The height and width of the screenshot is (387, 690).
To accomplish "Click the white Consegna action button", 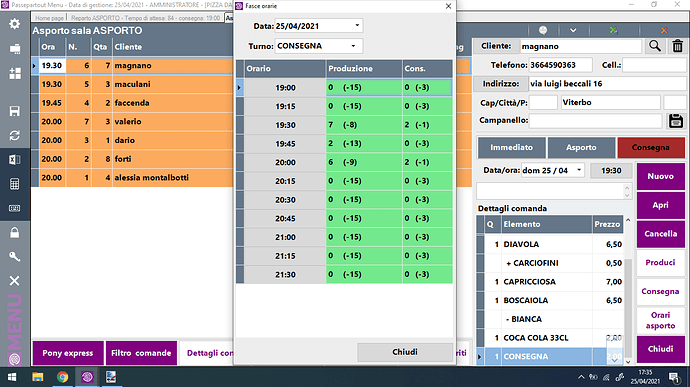I will (661, 291).
